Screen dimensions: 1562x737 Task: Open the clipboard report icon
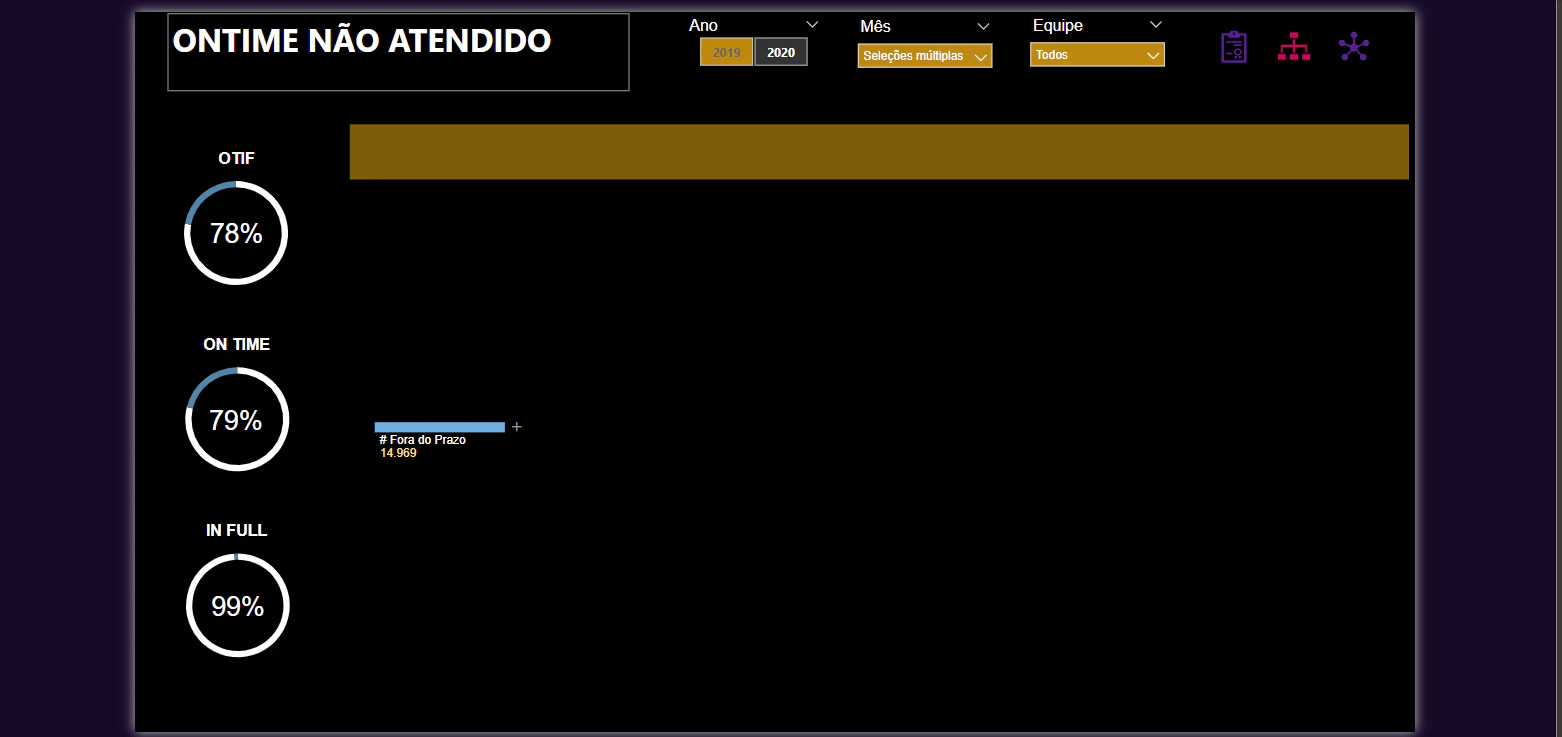point(1234,47)
